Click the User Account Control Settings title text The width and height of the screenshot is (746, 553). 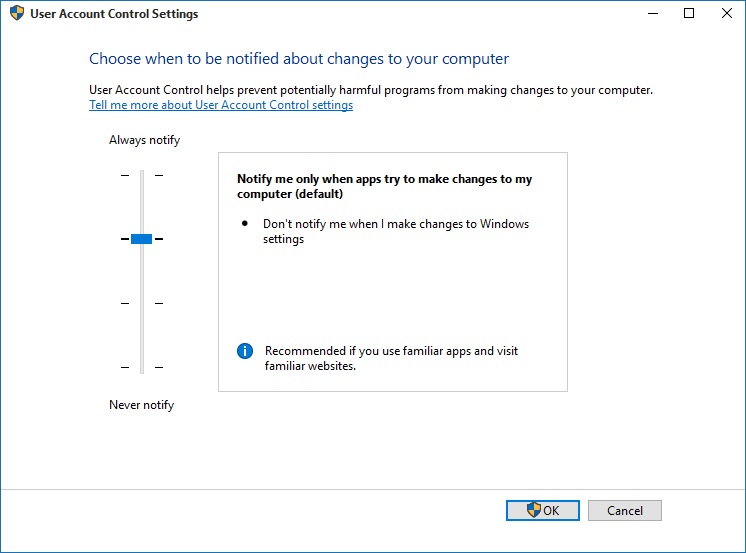coord(114,14)
